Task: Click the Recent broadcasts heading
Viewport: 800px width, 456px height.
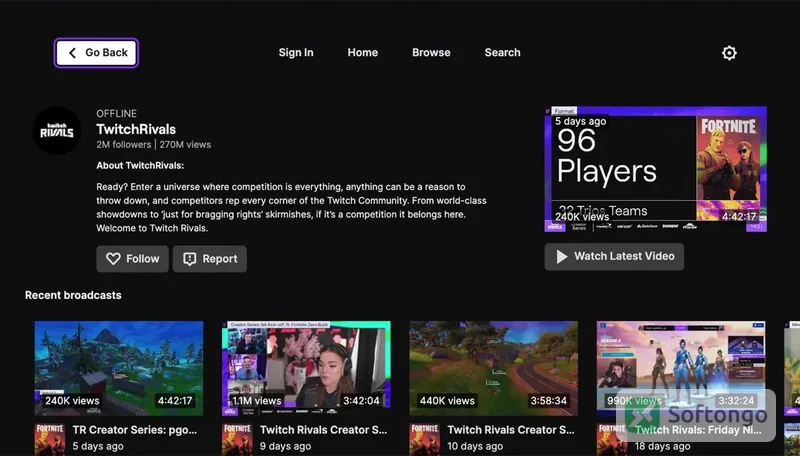Action: (x=73, y=295)
